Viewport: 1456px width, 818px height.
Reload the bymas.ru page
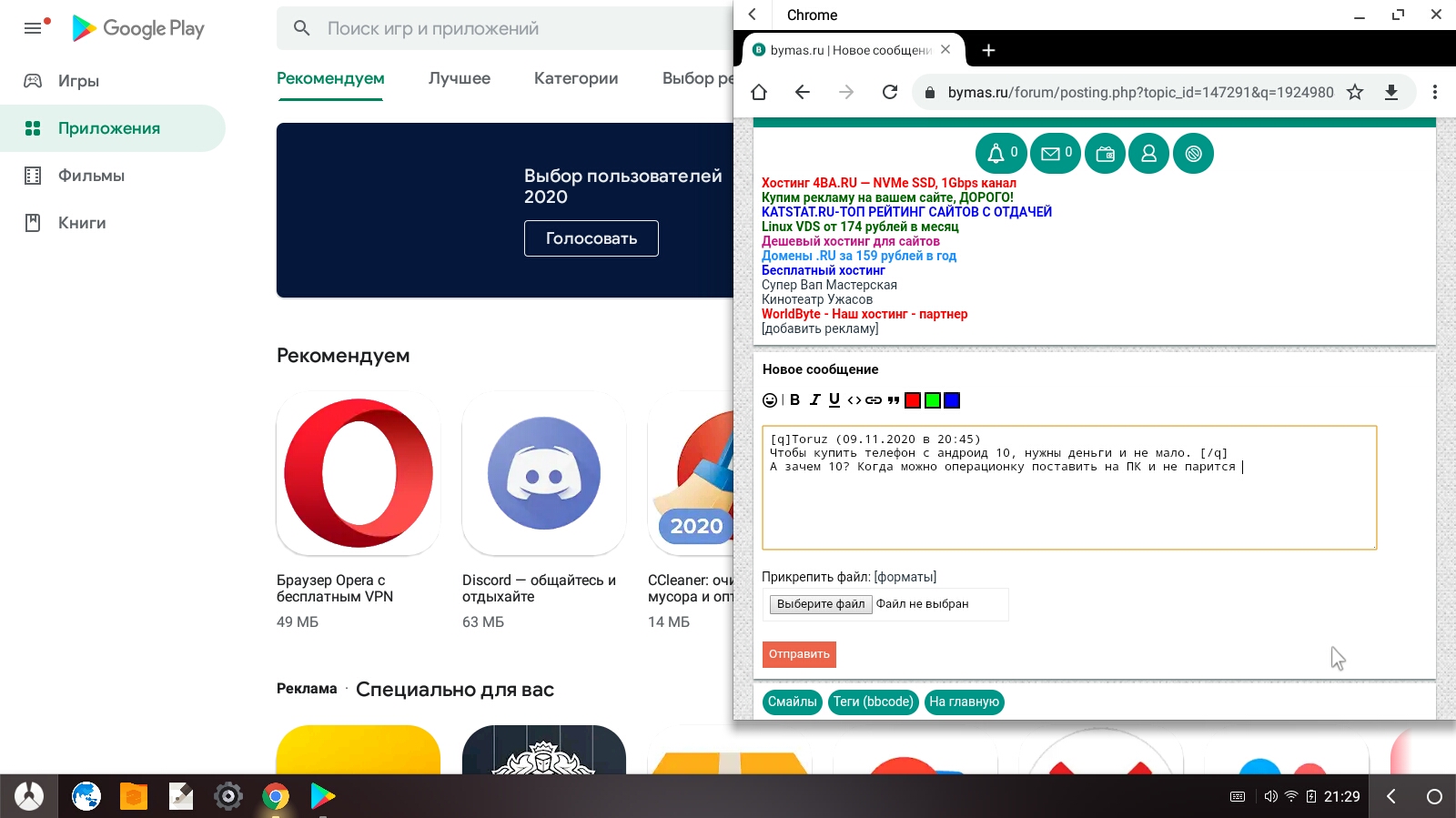click(890, 92)
